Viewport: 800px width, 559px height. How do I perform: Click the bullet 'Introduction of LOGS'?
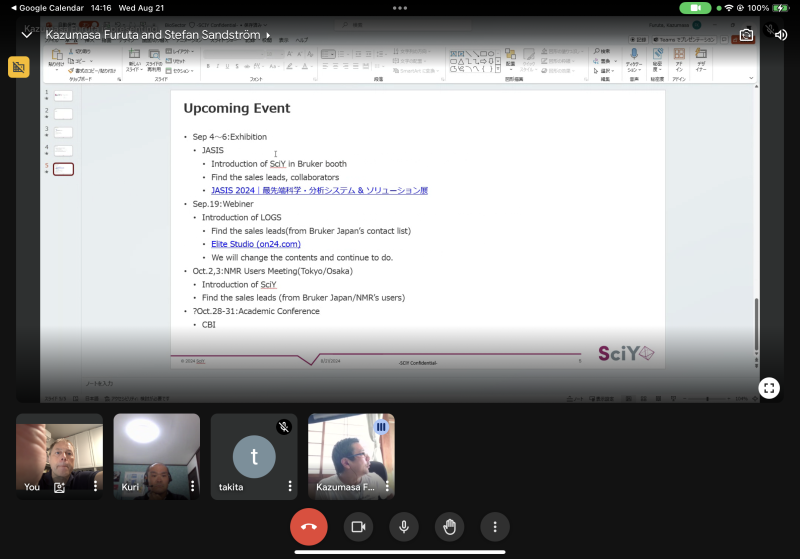pyautogui.click(x=241, y=217)
